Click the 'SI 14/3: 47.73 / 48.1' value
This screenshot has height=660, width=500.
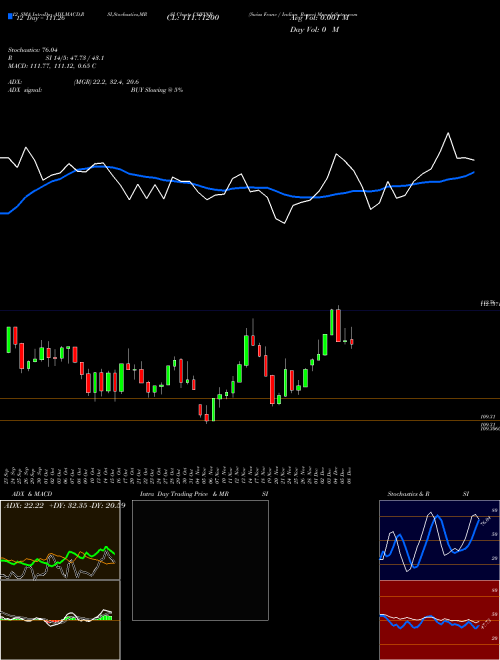75,58
